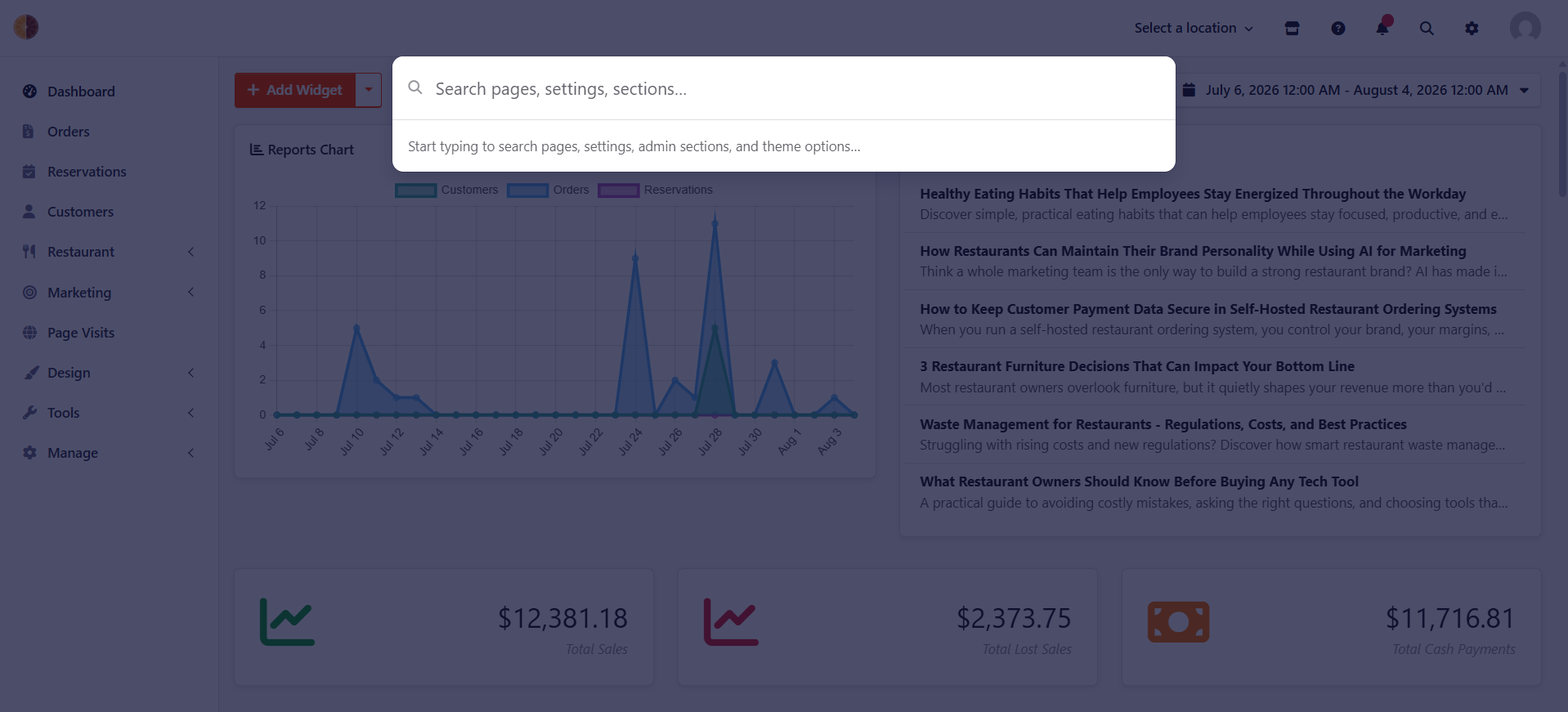Image resolution: width=1568 pixels, height=712 pixels.
Task: Expand the Marketing submenu chevron
Action: pyautogui.click(x=191, y=292)
